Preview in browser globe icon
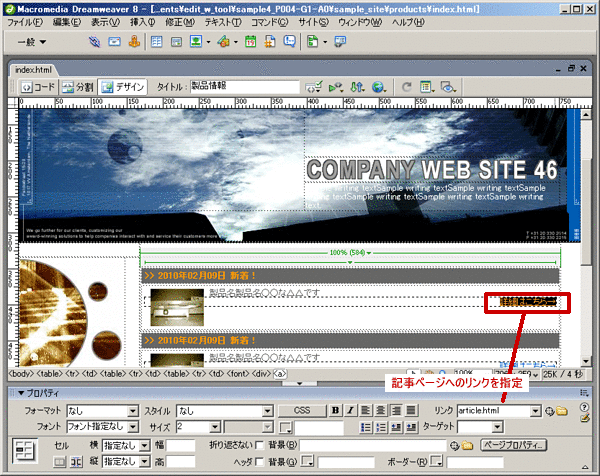Viewport: 600px width, 476px height. [x=378, y=87]
